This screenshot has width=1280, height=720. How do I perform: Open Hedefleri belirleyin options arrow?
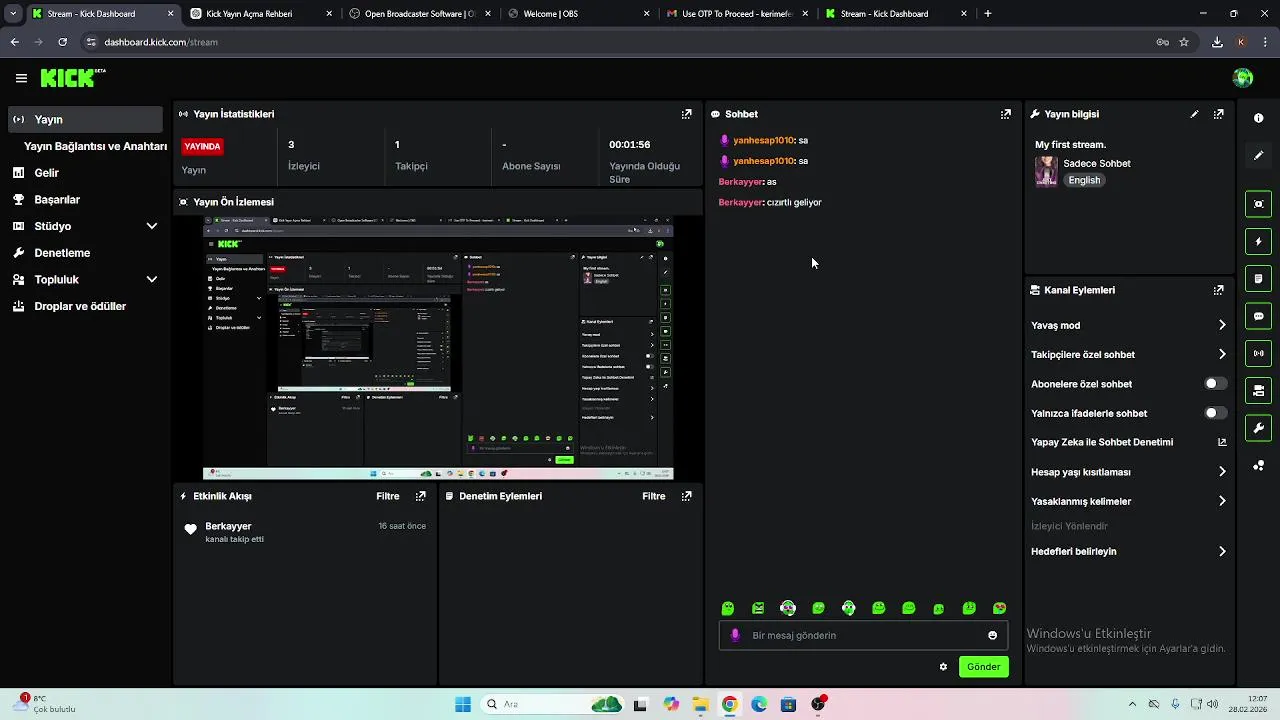tap(1222, 551)
